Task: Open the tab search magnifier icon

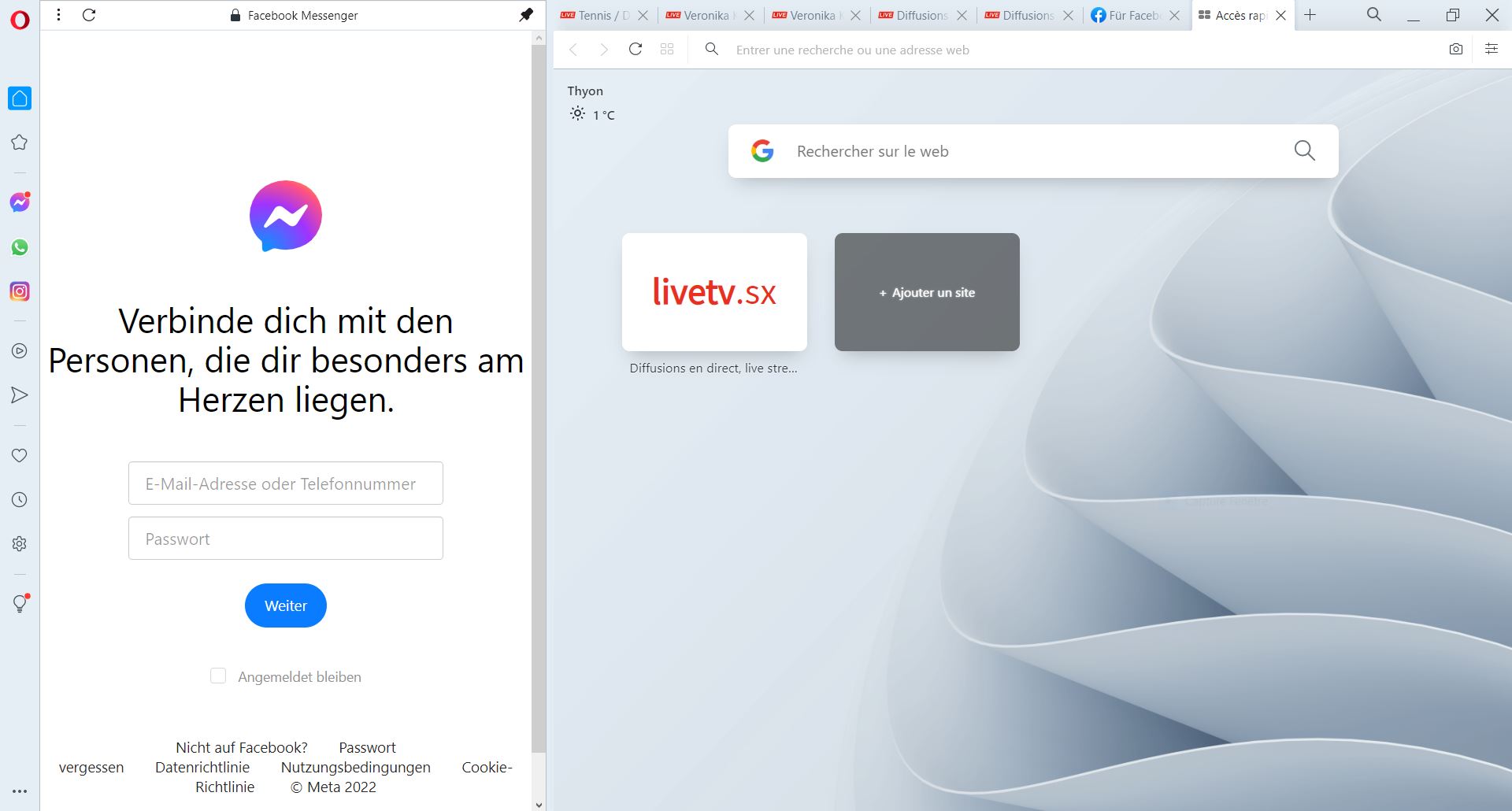Action: [1374, 14]
